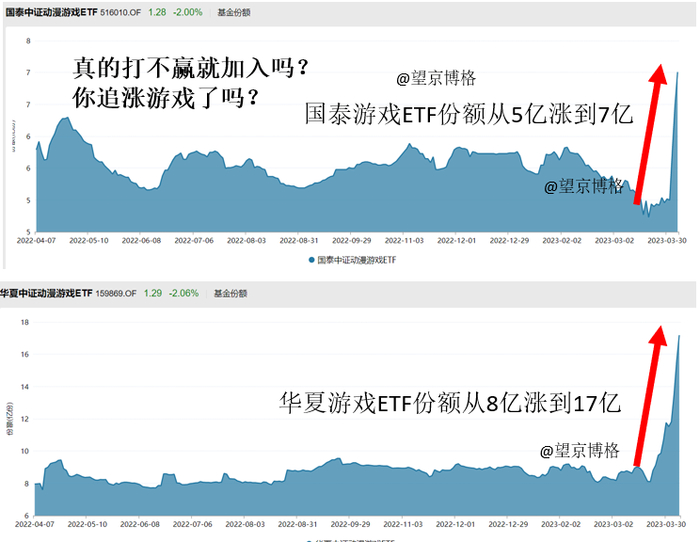Select fund code 159869.OF
700x542 pixels.
116,293
